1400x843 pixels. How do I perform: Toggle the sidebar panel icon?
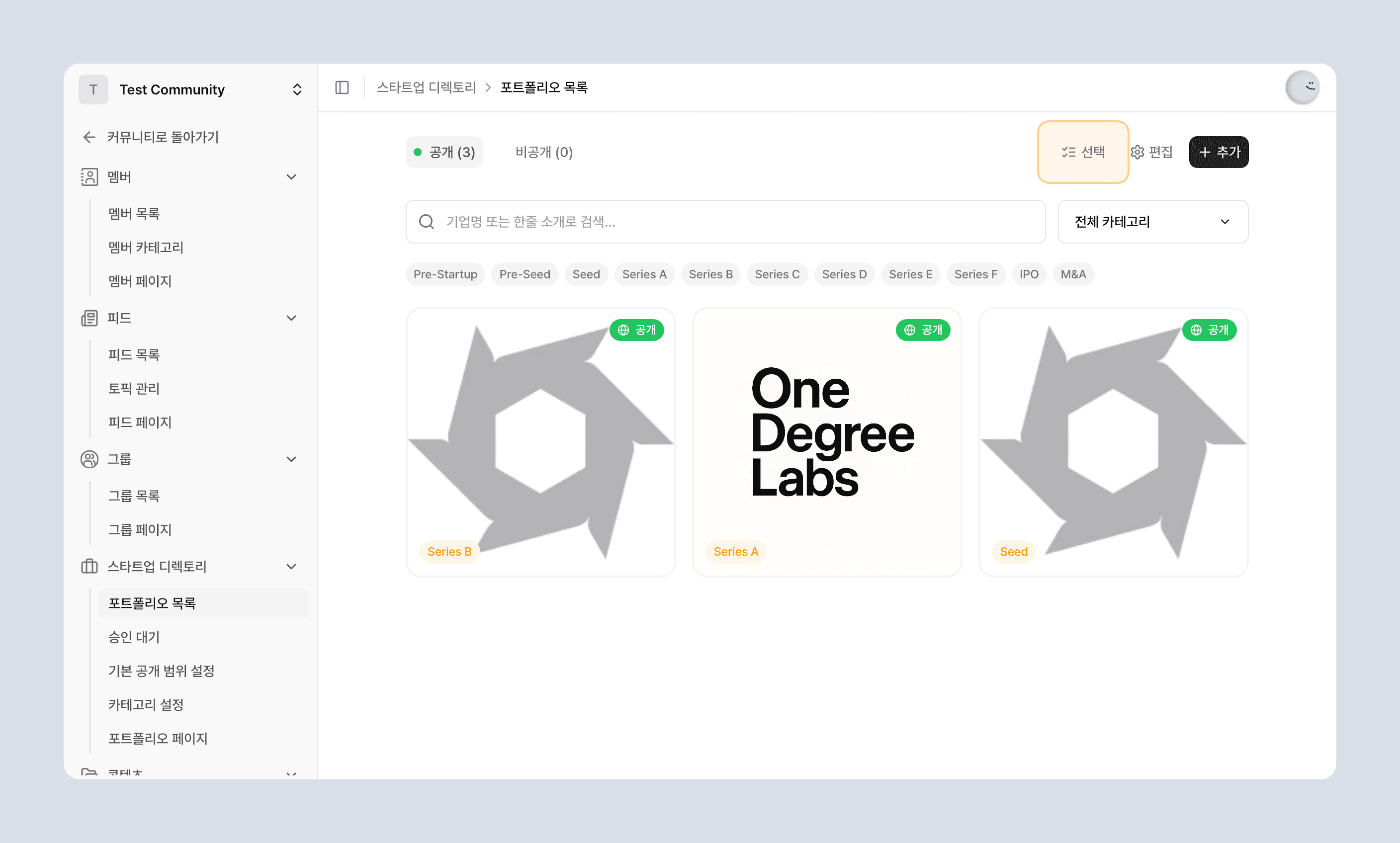pos(342,87)
